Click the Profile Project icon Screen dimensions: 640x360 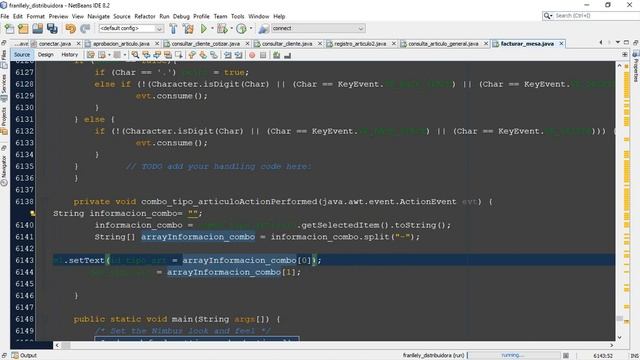(241, 29)
